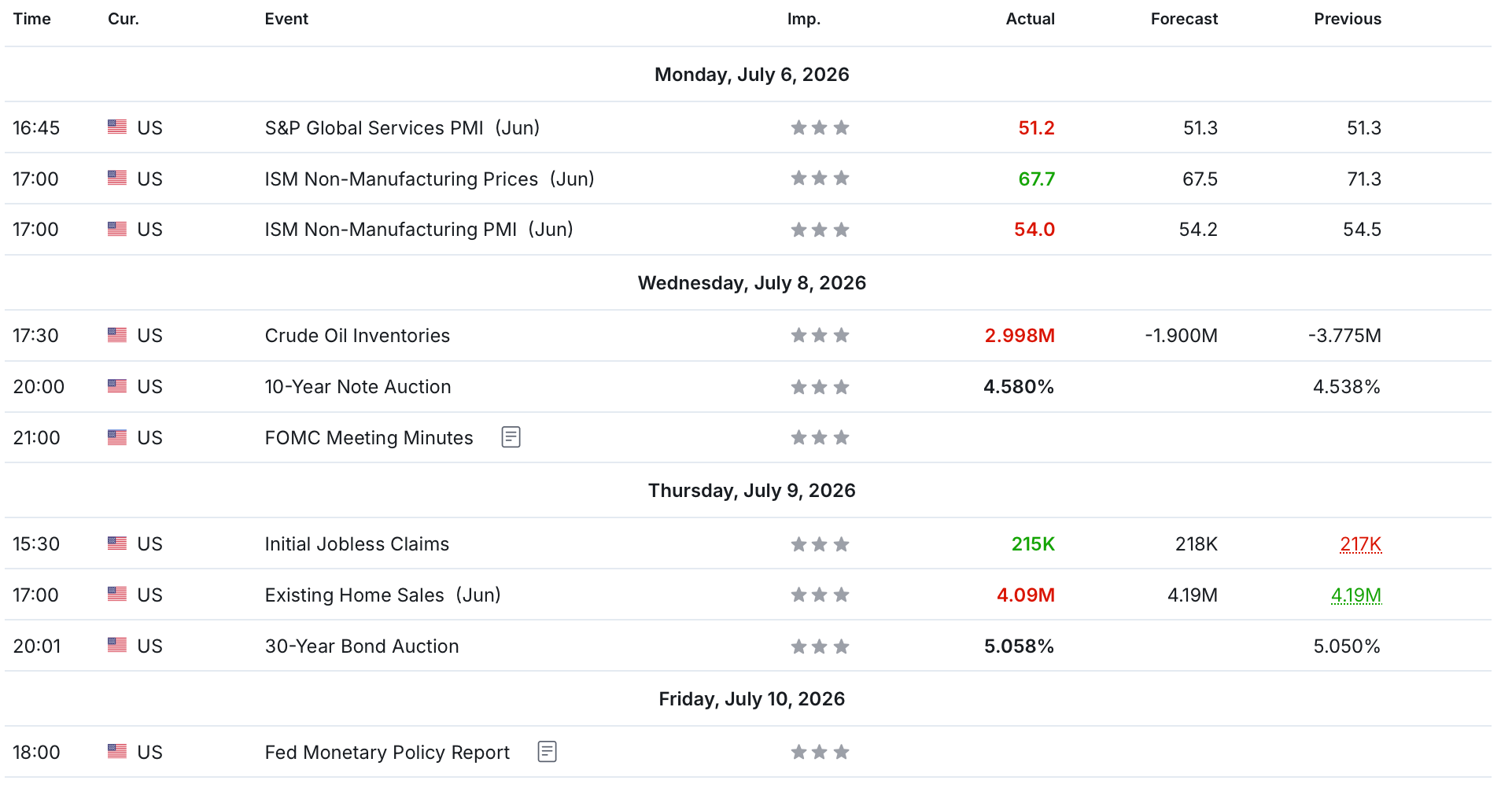Click the US flag beside S&P Global Services PMI
The width and height of the screenshot is (1512, 788).
117,127
